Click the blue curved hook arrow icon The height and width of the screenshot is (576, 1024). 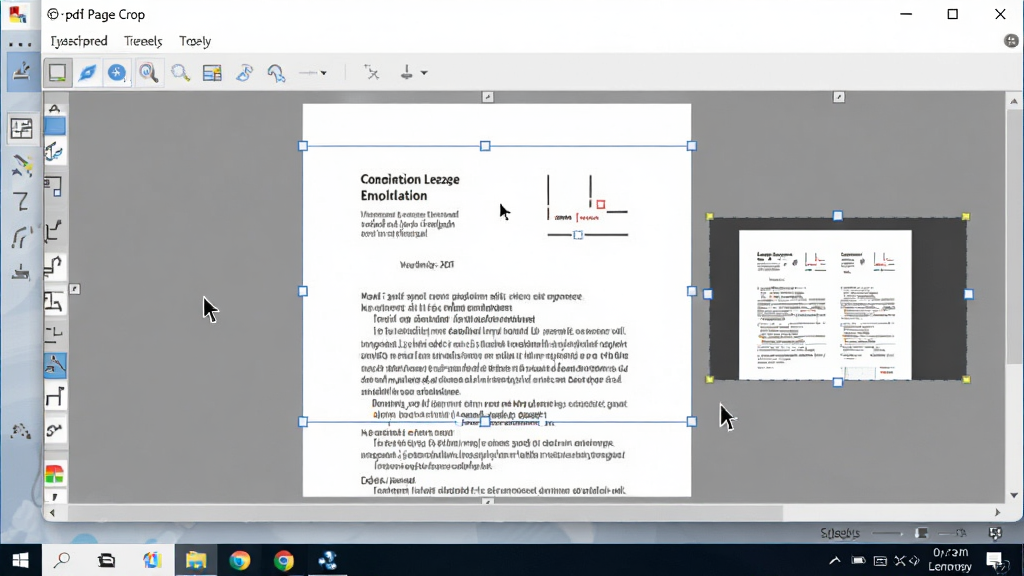tap(276, 72)
